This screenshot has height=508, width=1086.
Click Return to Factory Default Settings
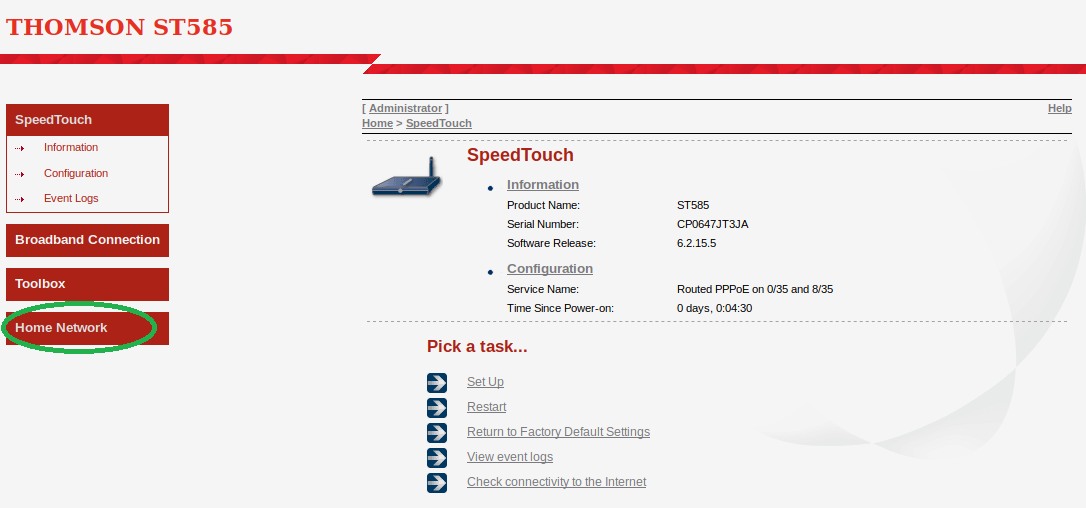click(x=558, y=432)
